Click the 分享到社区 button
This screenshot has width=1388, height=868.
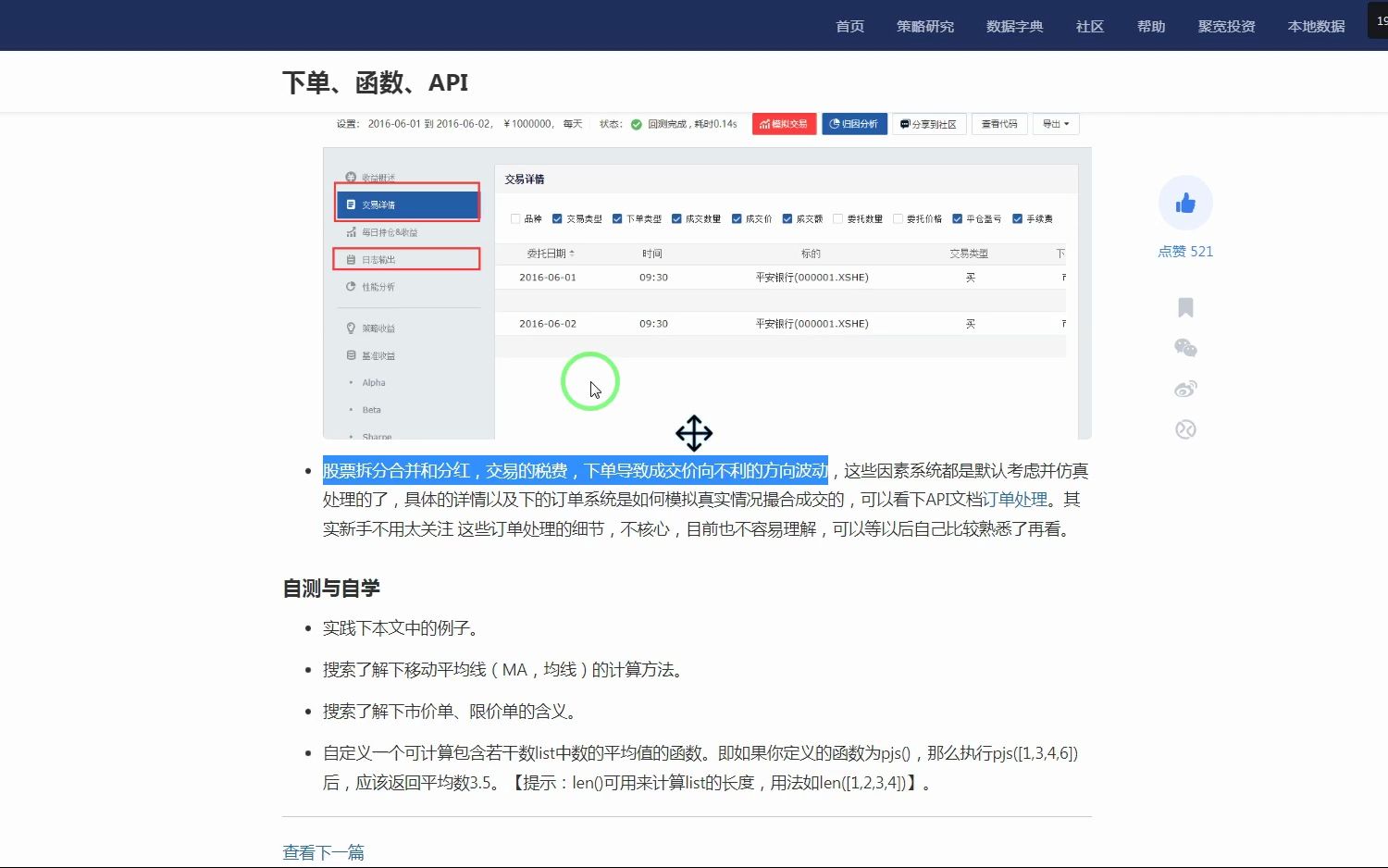pyautogui.click(x=929, y=124)
